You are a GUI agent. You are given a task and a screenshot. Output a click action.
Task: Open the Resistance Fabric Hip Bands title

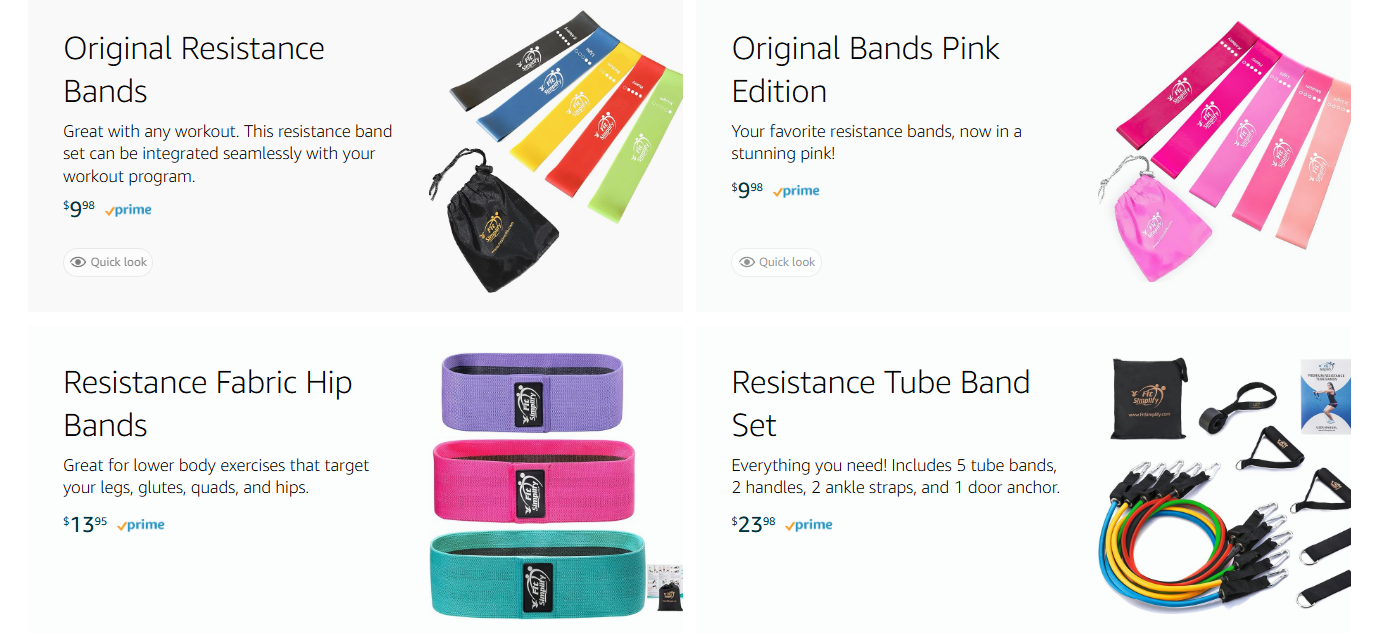207,403
